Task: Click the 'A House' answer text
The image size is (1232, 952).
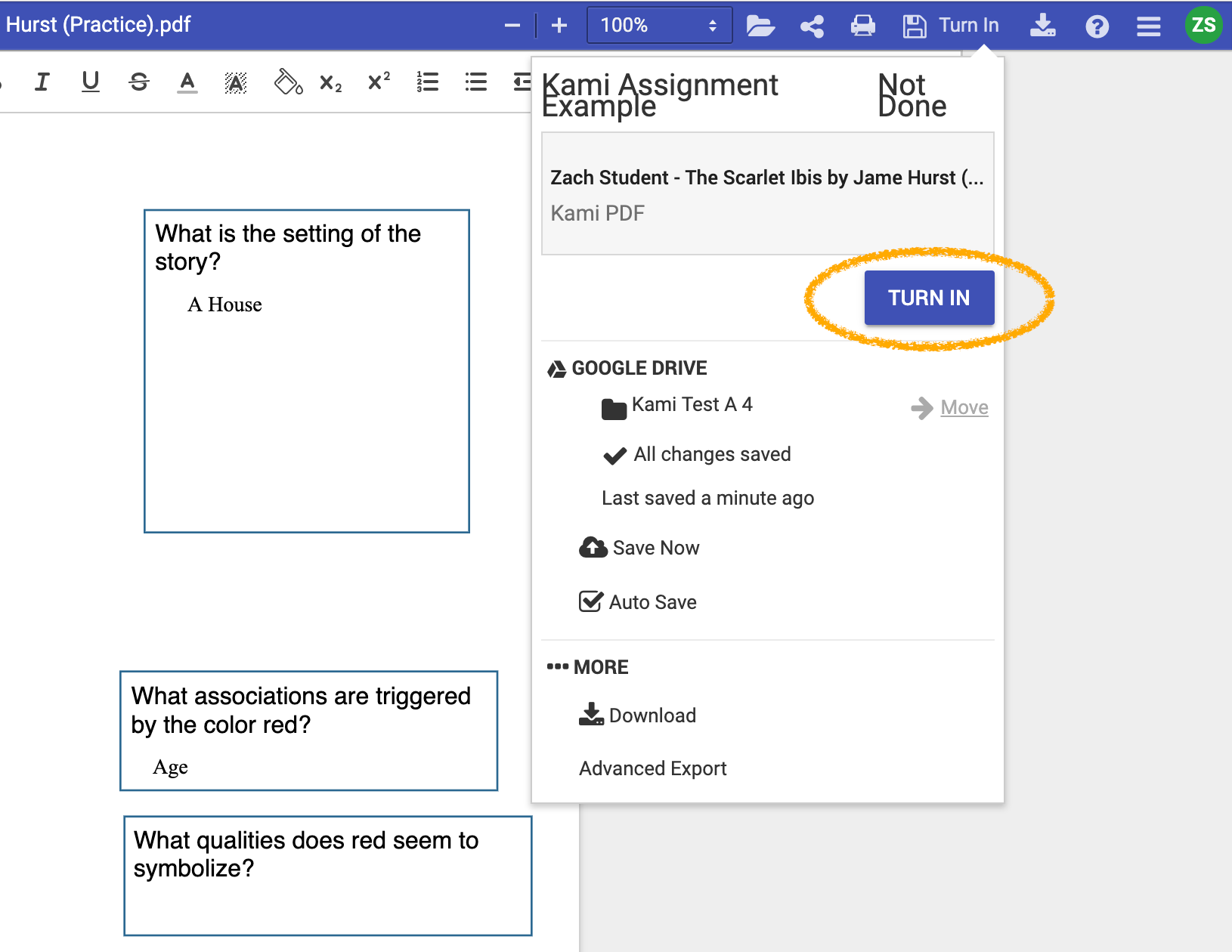Action: (x=224, y=304)
